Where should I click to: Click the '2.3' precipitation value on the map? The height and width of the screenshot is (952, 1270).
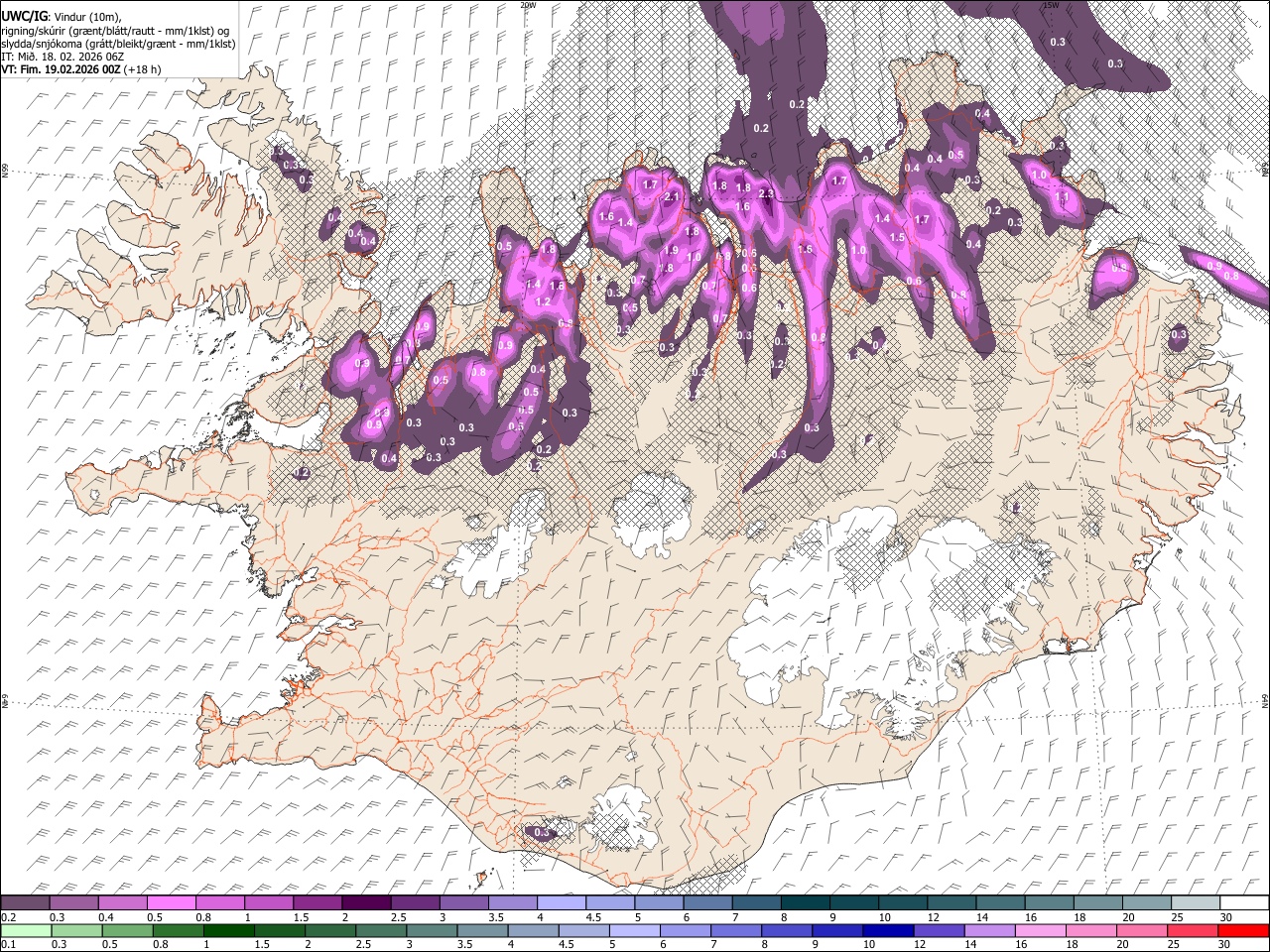click(x=766, y=193)
